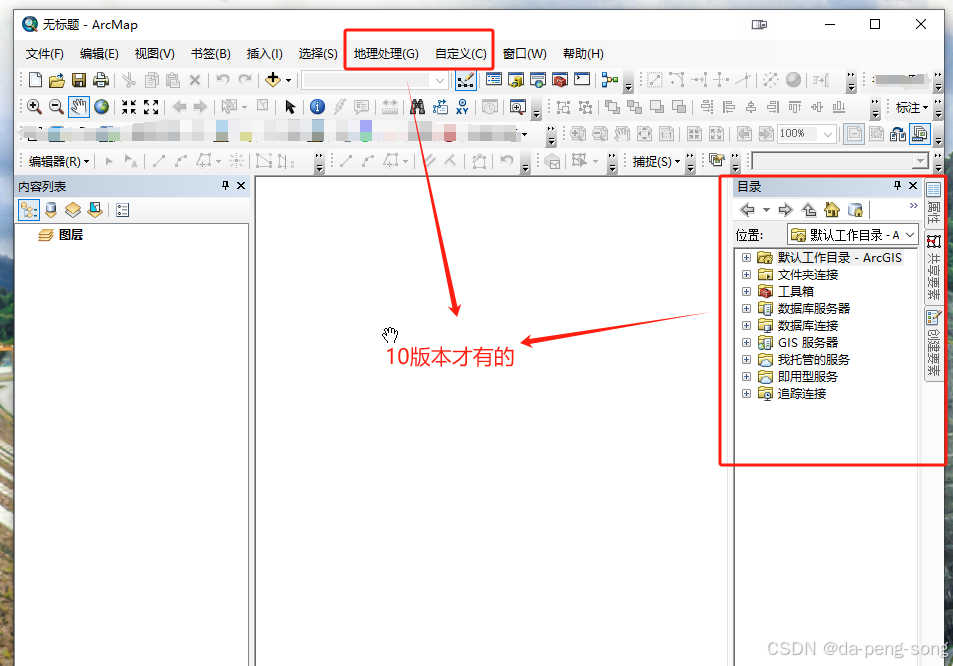
Task: Select the Zoom In magnifier tool
Action: [34, 107]
